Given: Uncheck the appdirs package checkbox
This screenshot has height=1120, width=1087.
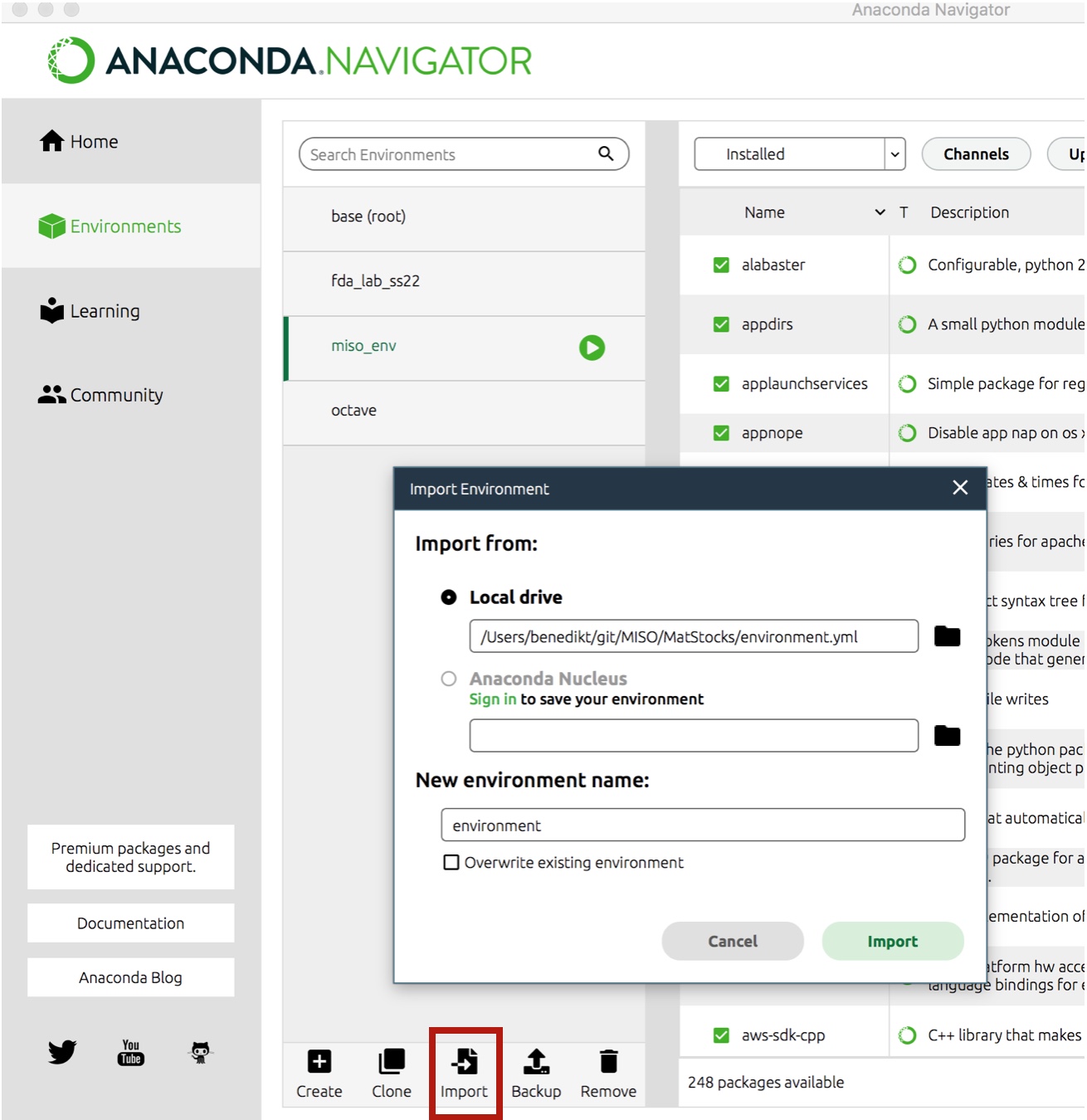Looking at the screenshot, I should 721,324.
